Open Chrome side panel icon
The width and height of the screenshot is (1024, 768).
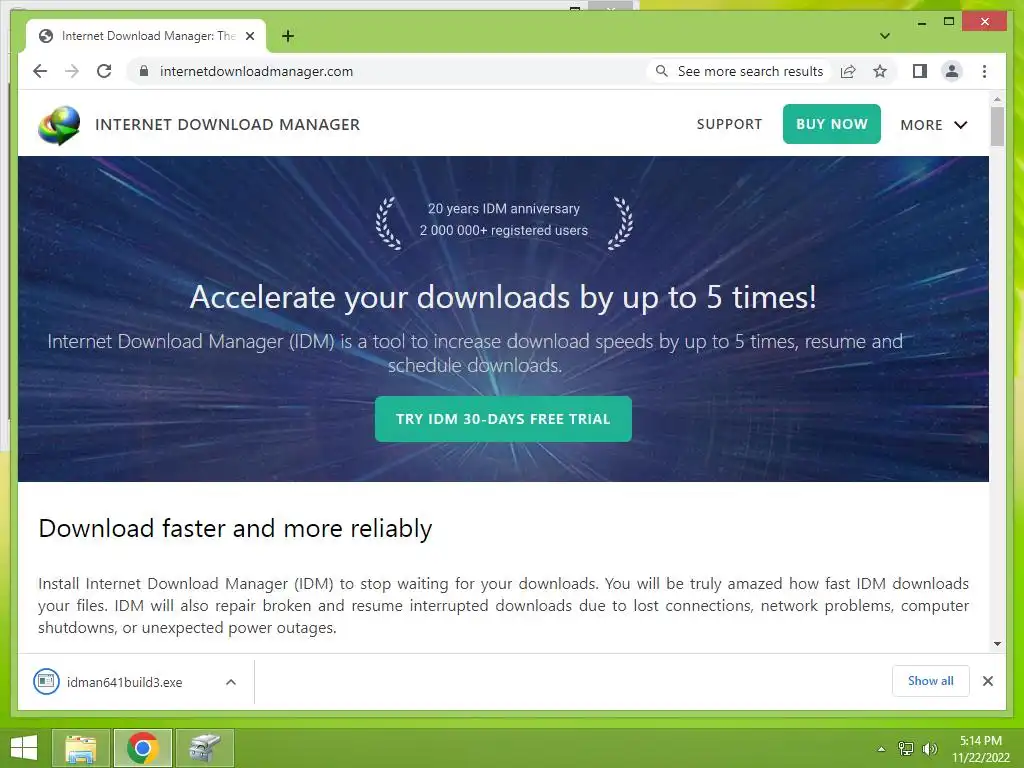click(x=920, y=71)
